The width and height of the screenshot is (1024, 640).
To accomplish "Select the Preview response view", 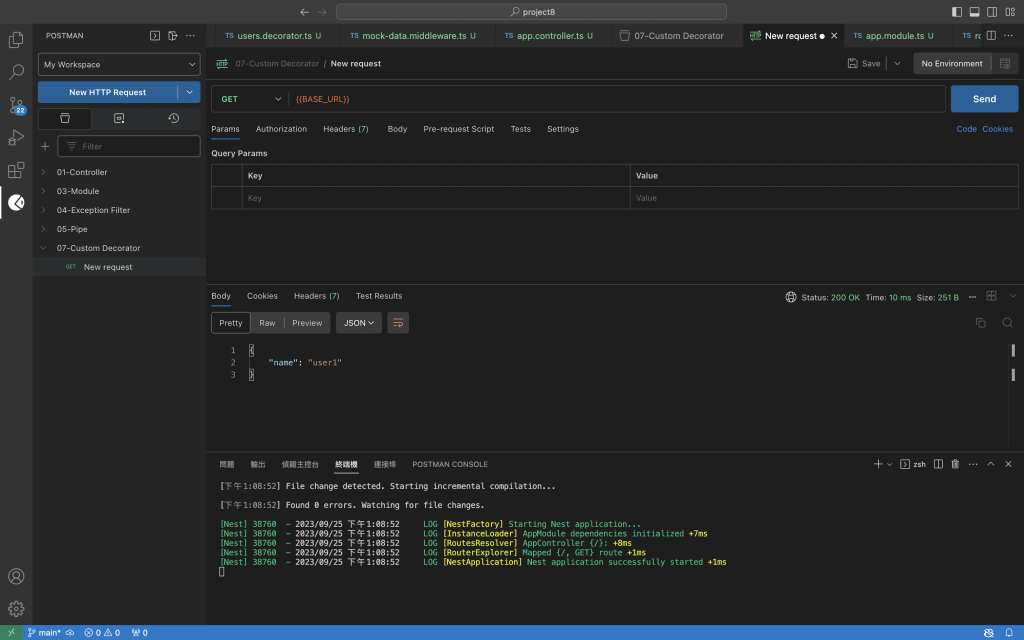I will 307,323.
